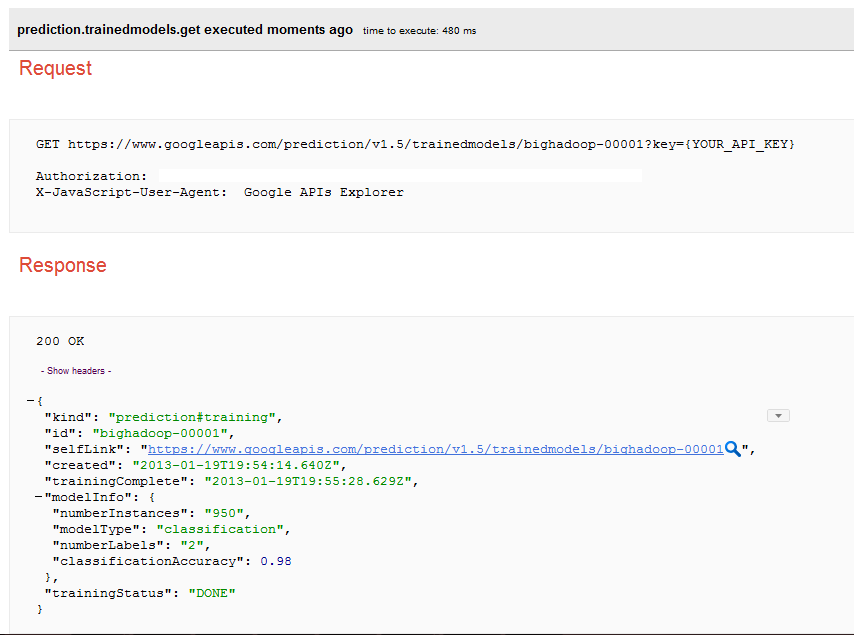Click the red Request section heading
This screenshot has height=635, width=854.
[55, 68]
